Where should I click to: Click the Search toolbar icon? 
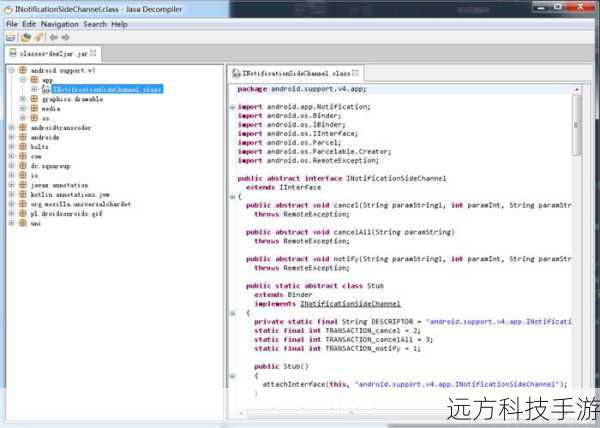point(39,37)
